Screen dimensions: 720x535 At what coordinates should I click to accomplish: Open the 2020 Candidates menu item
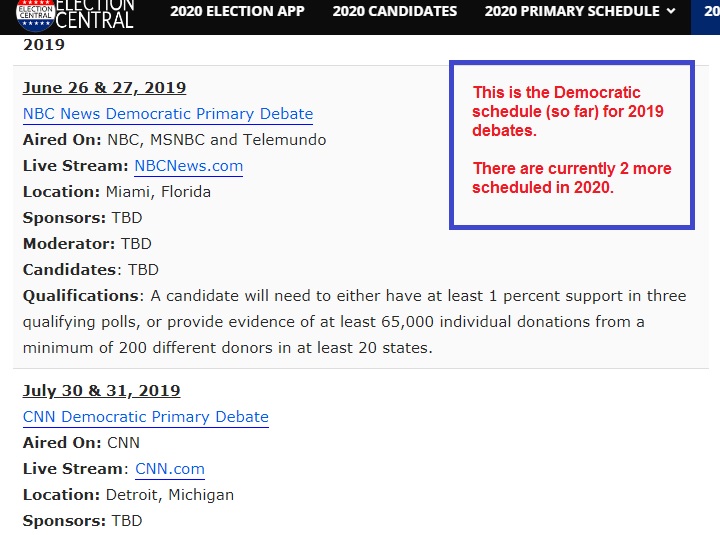pos(395,11)
